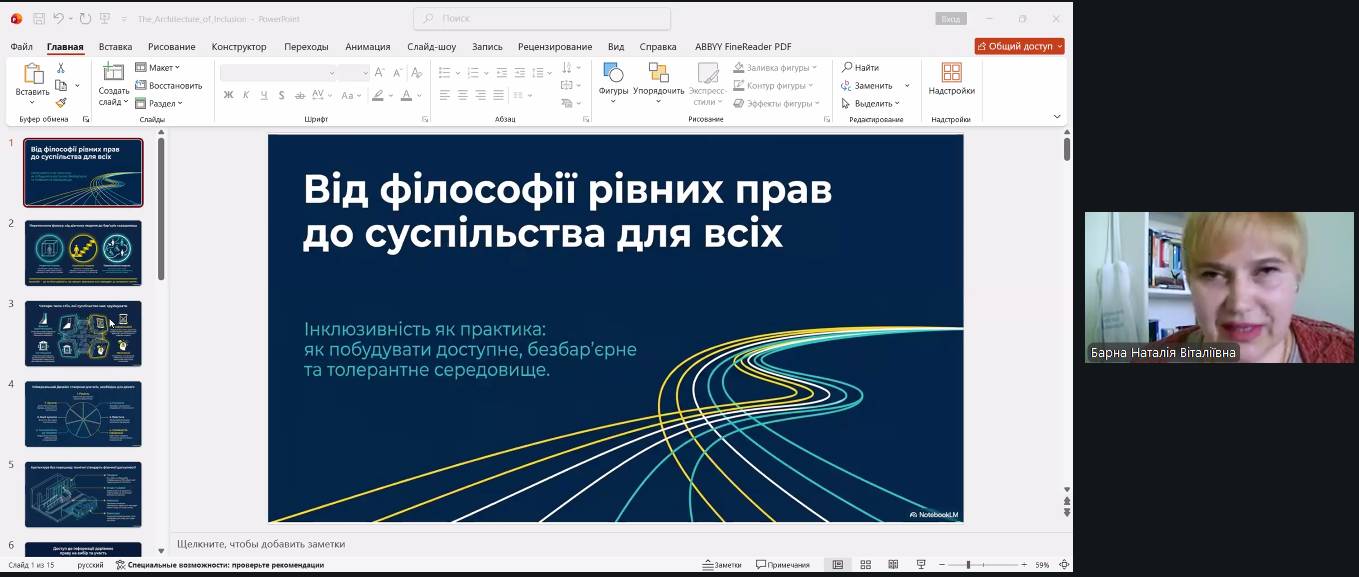The image size is (1359, 577).
Task: Click the Восстановить reset button
Action: click(x=169, y=85)
